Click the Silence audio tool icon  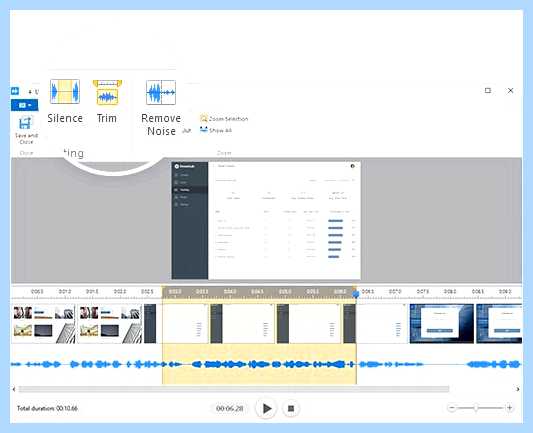point(65,91)
